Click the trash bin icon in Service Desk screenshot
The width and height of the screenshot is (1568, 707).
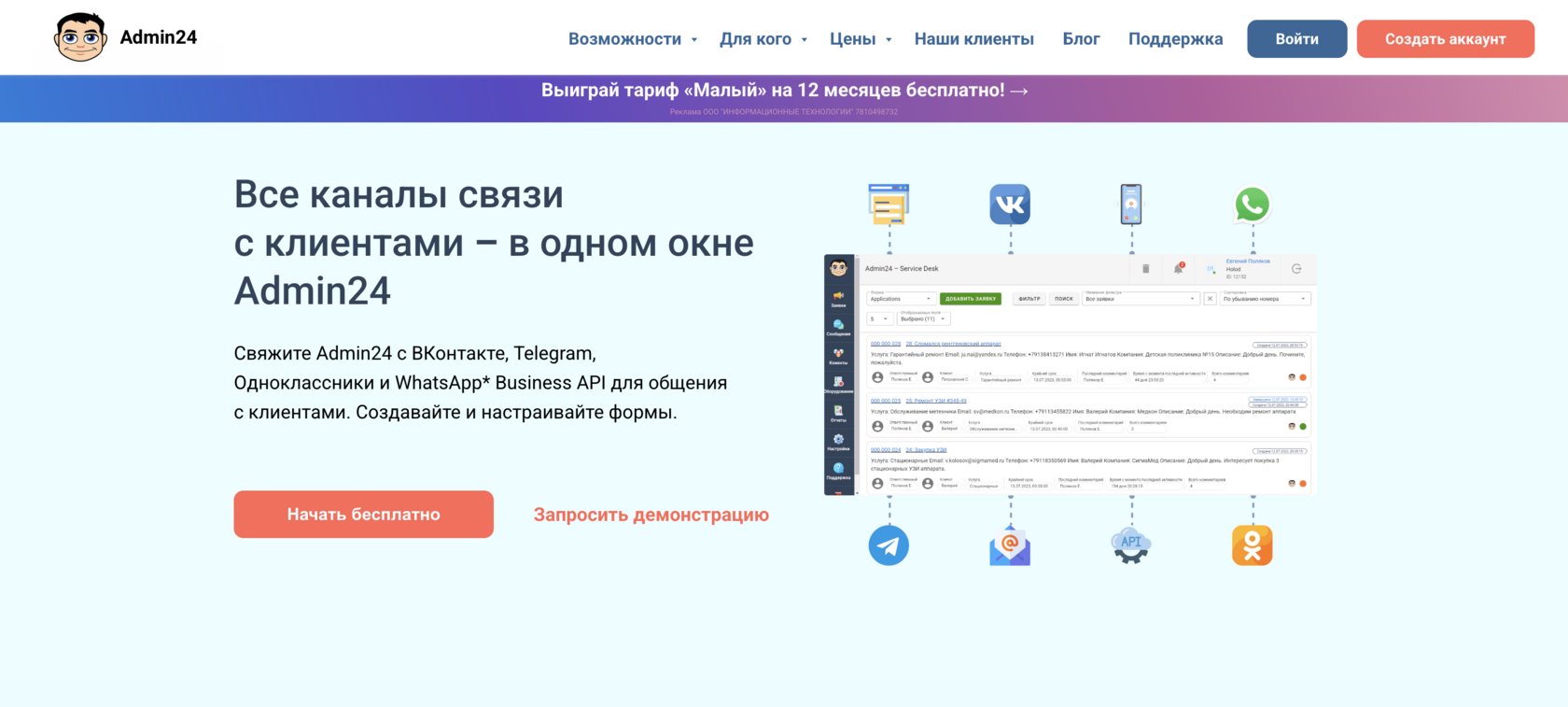coord(1146,269)
